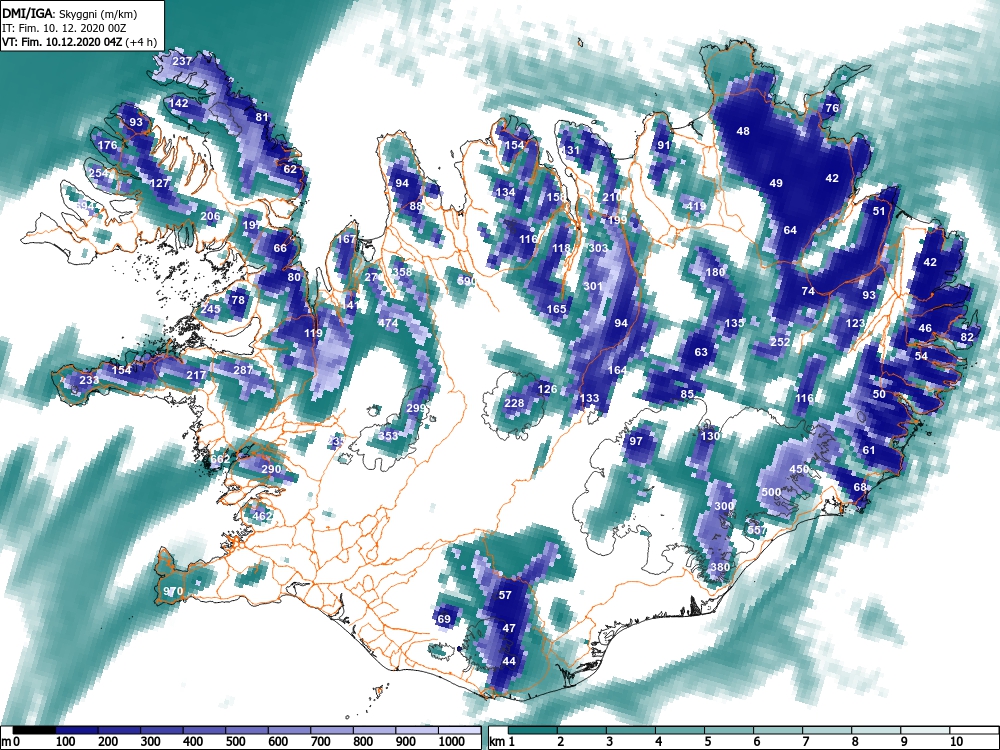
Task: Pick the legend swatch between 900 and 1000 m
Action: click(x=417, y=730)
